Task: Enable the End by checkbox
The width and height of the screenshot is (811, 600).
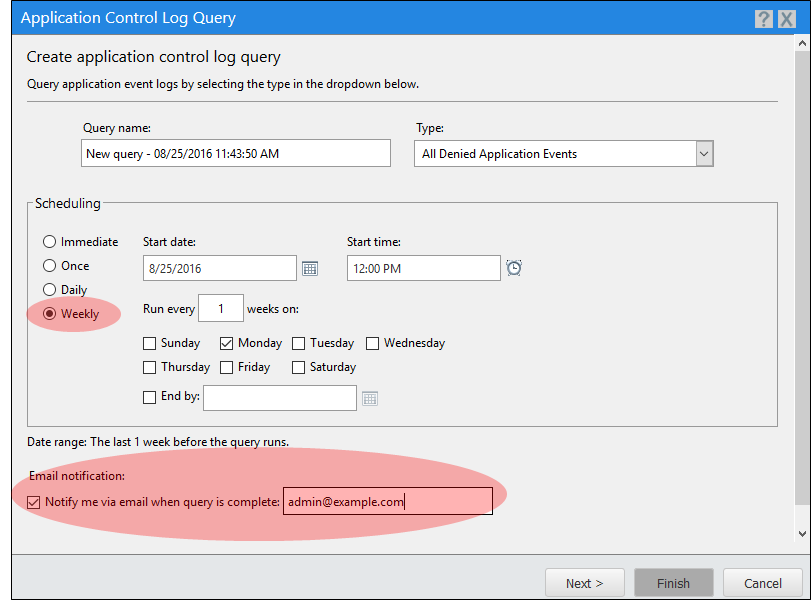Action: [x=150, y=397]
